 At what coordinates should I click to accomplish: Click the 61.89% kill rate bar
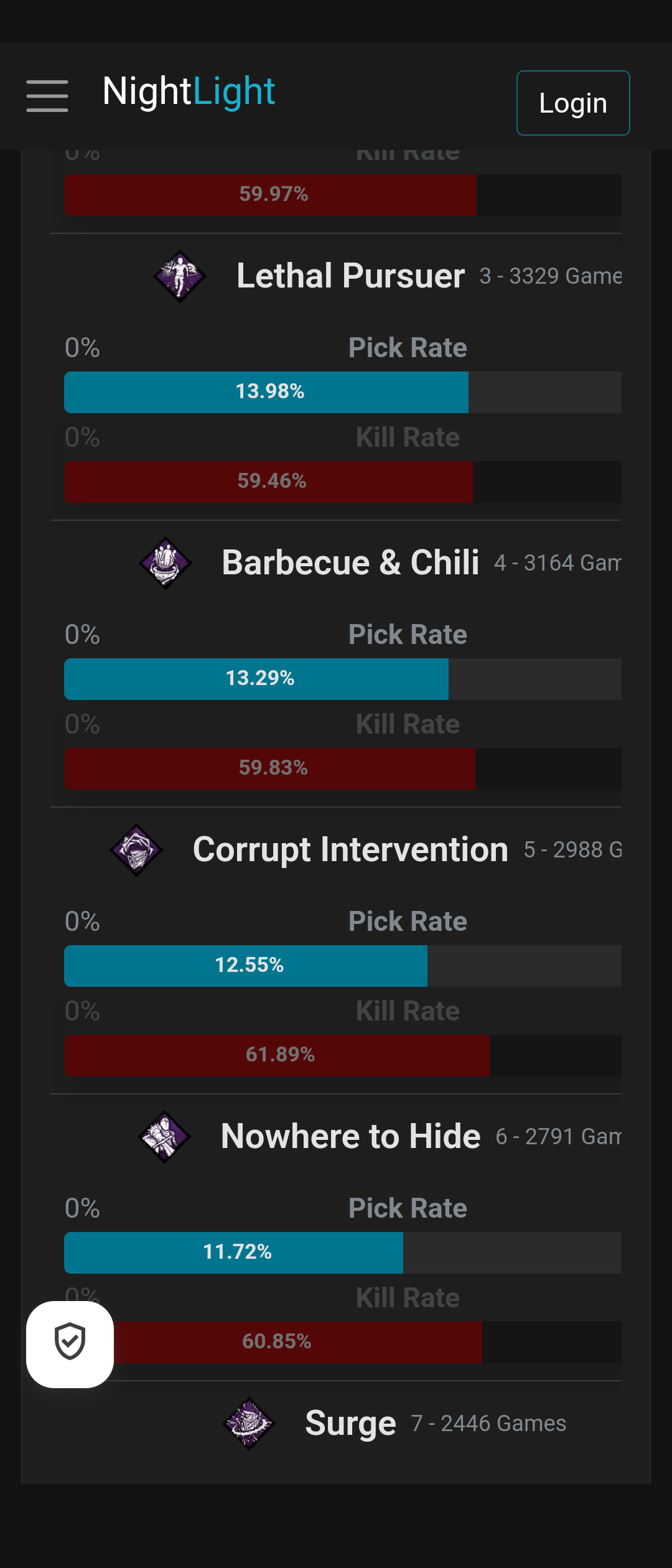(x=343, y=1055)
